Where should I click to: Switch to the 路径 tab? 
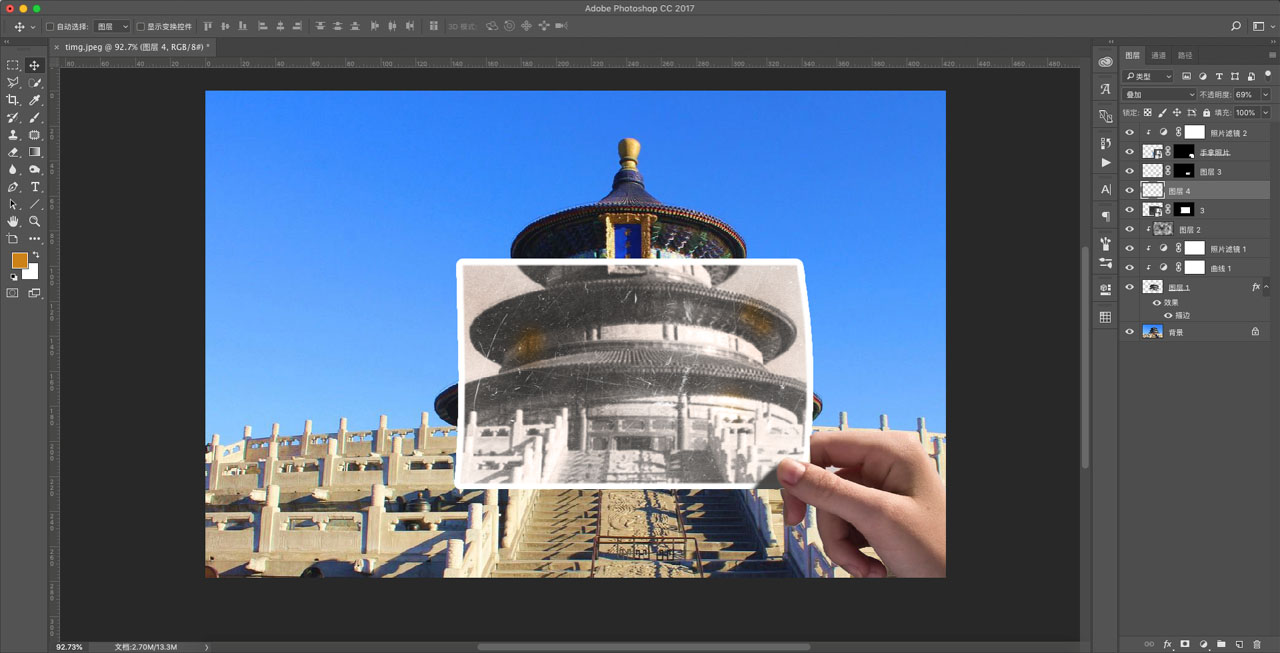[1185, 55]
